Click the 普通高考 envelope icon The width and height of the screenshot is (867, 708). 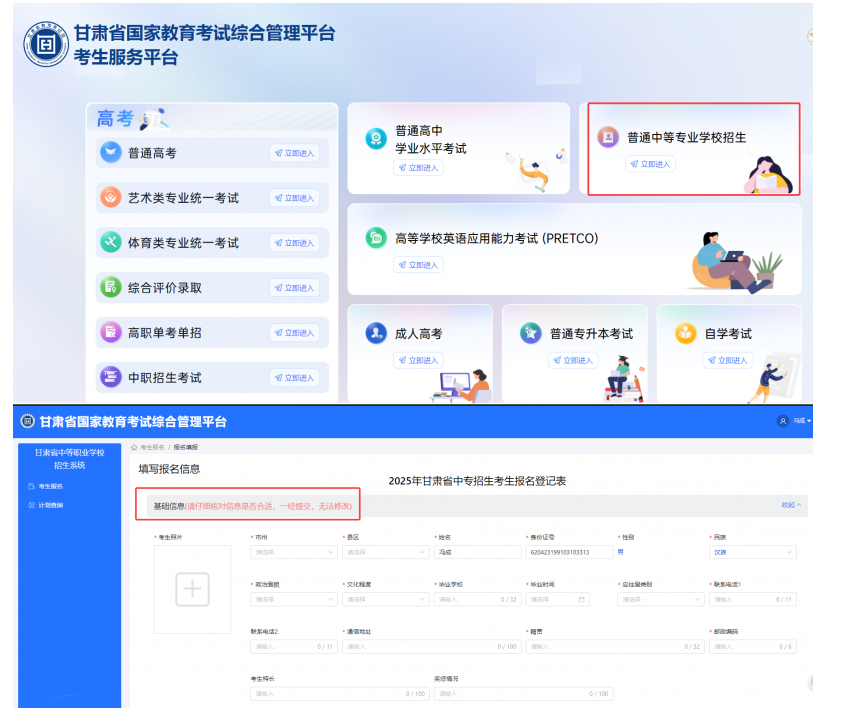click(111, 153)
